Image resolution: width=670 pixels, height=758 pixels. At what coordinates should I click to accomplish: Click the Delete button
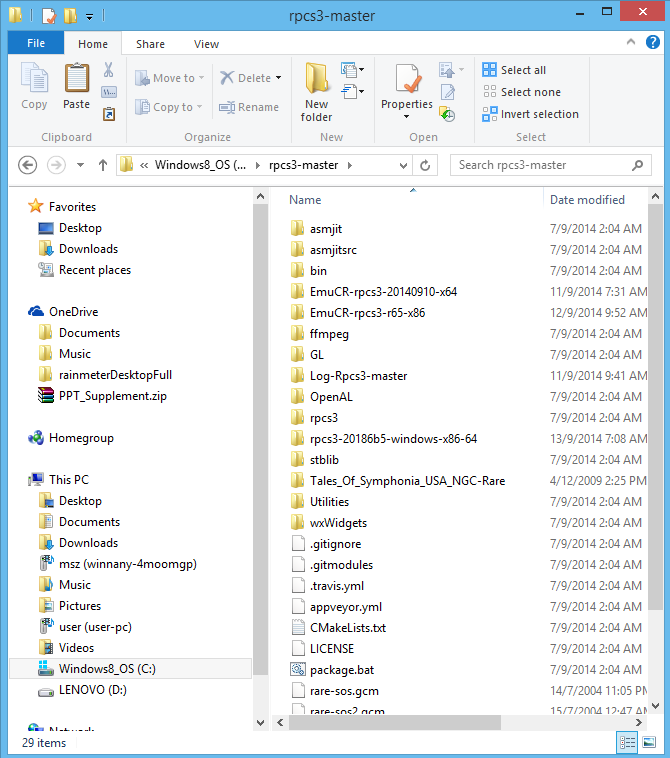click(x=246, y=78)
